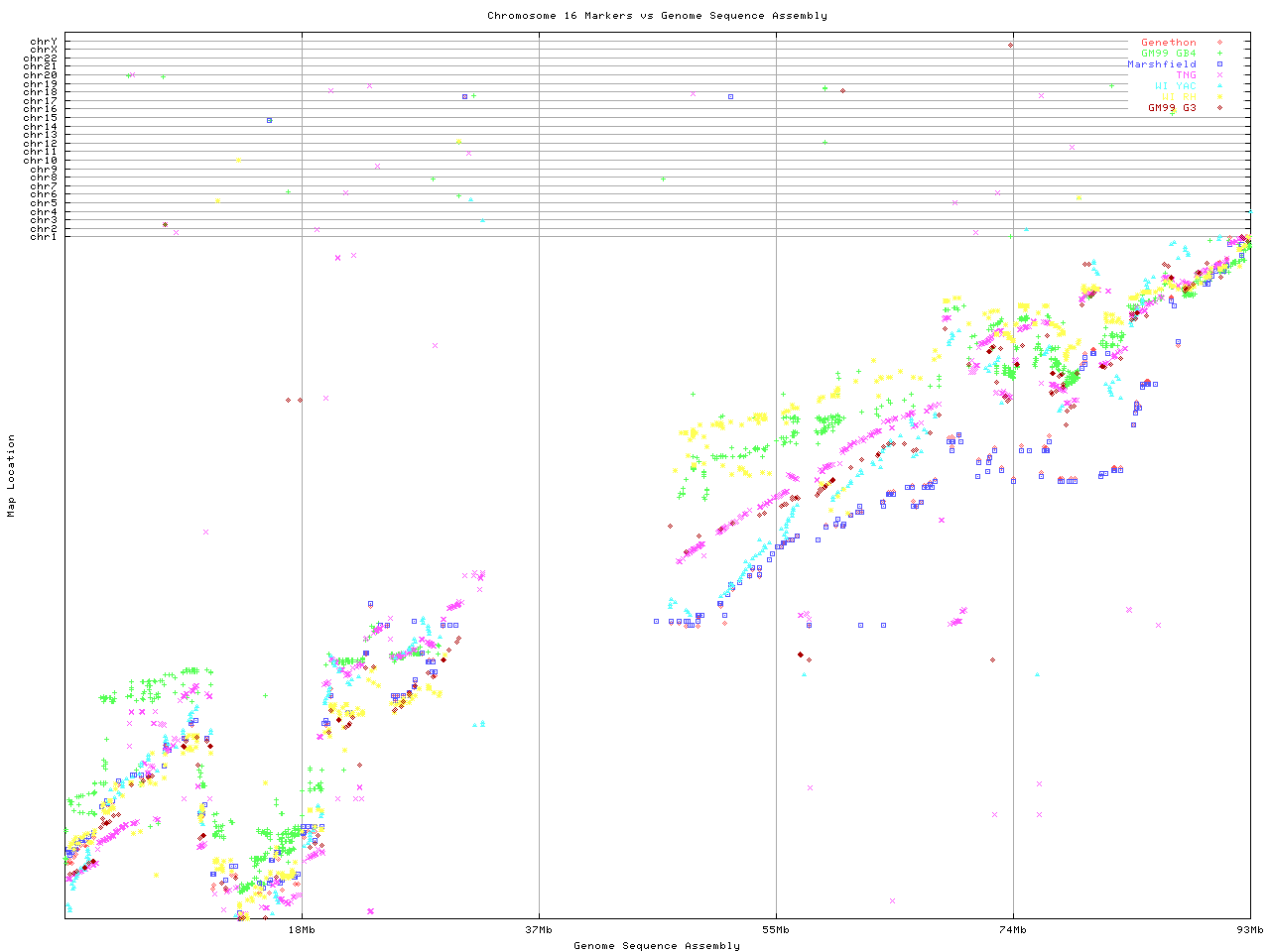The height and width of the screenshot is (952, 1270).
Task: Click the chrY label on the y-axis
Action: click(44, 42)
